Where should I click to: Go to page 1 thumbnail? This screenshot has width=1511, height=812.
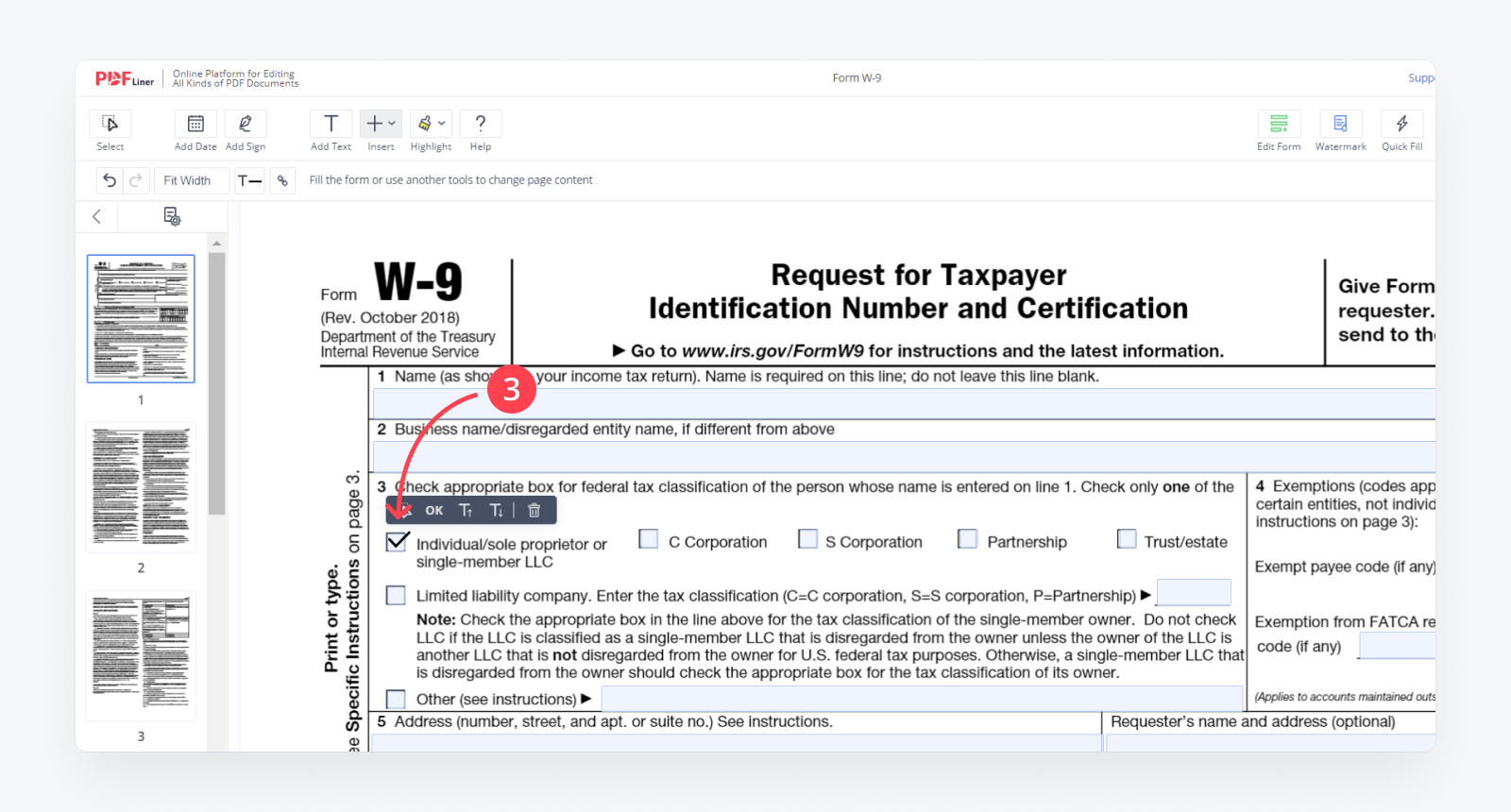[x=141, y=319]
